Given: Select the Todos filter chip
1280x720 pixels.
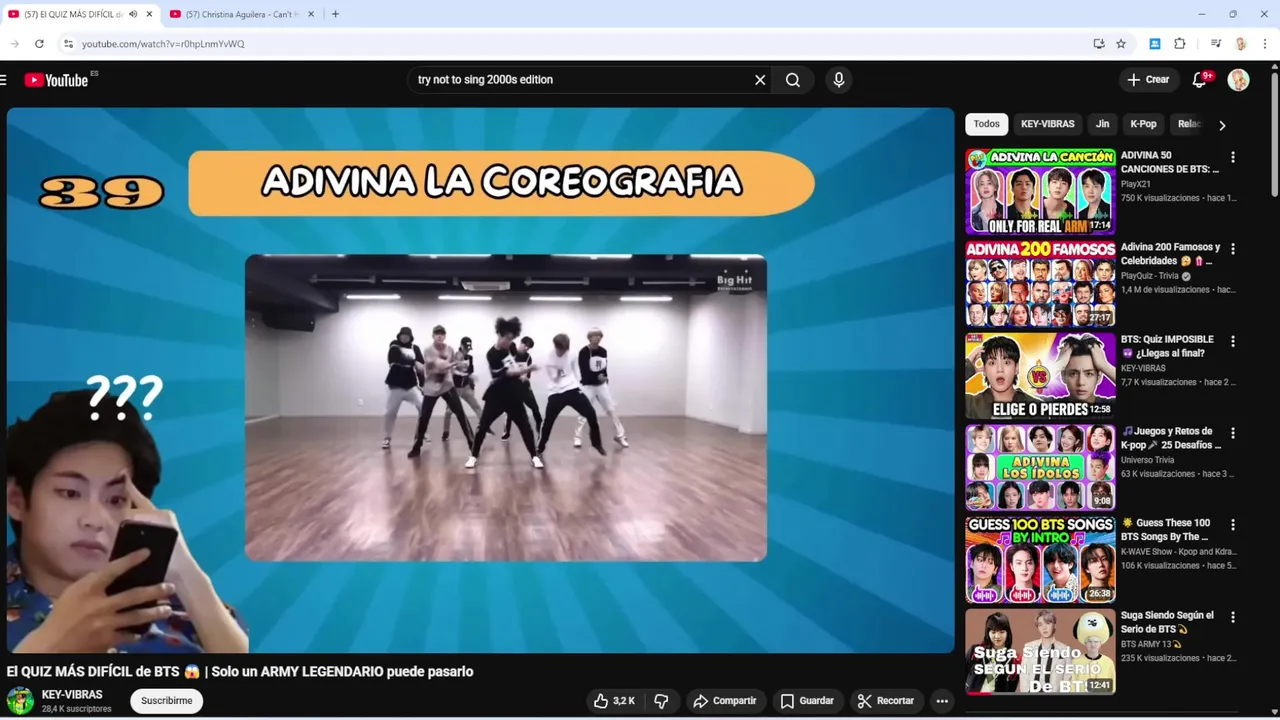Looking at the screenshot, I should point(986,124).
